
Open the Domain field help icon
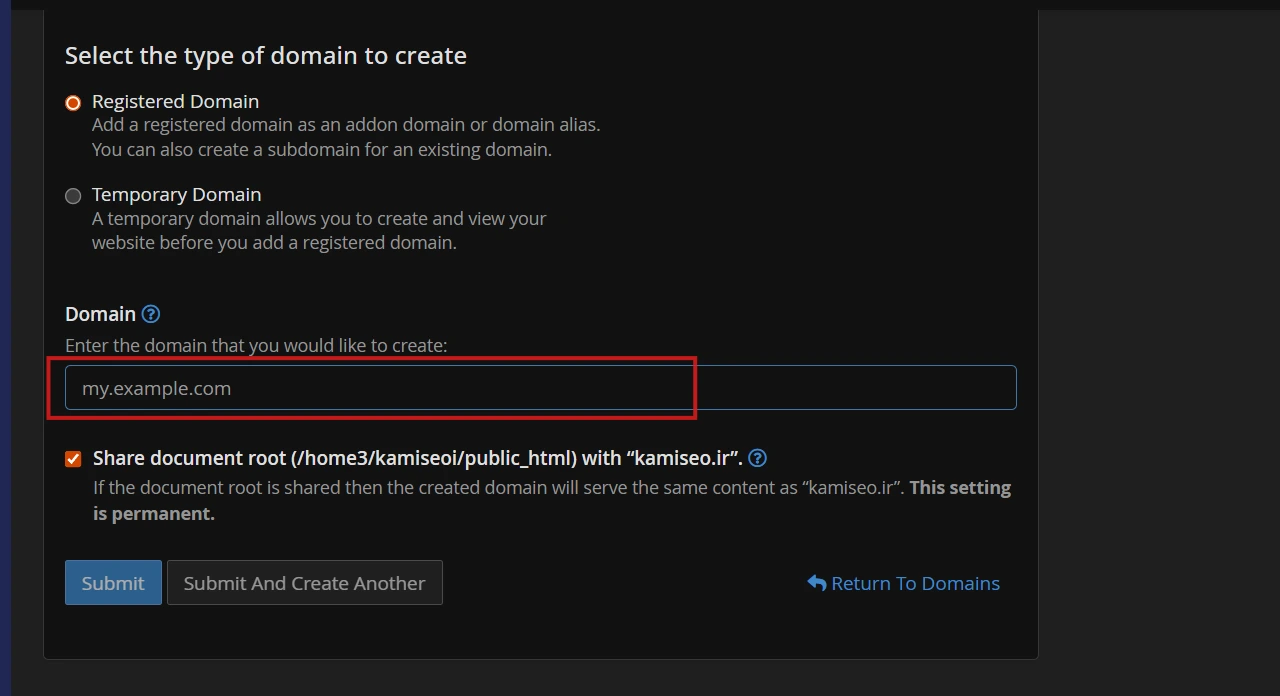click(151, 314)
